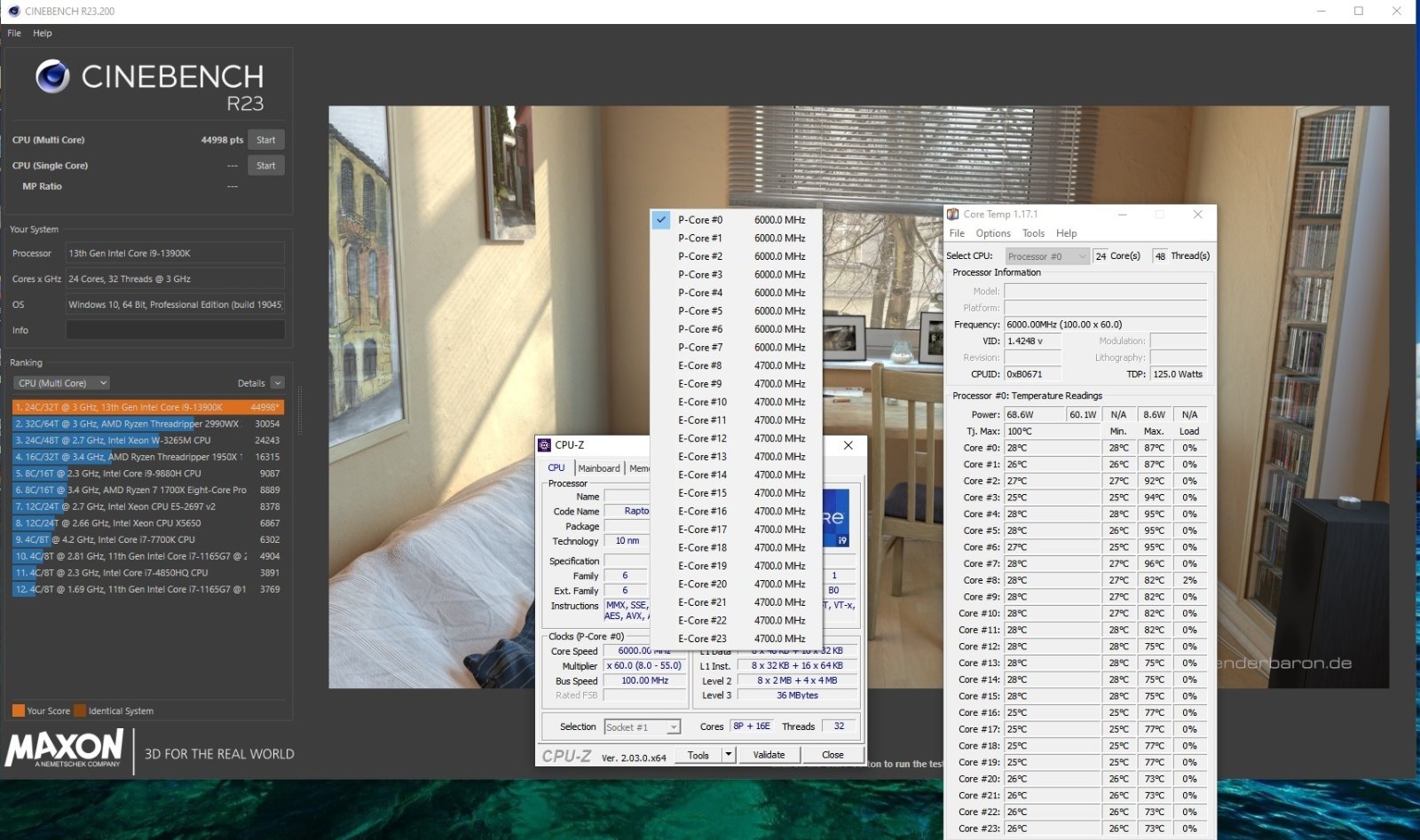Screen dimensions: 1420x840
Task: Click the orange Your Score legend swatch
Action: tap(19, 710)
